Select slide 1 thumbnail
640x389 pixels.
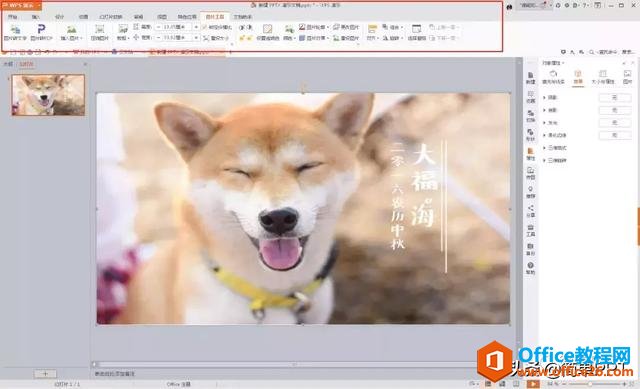click(x=48, y=95)
